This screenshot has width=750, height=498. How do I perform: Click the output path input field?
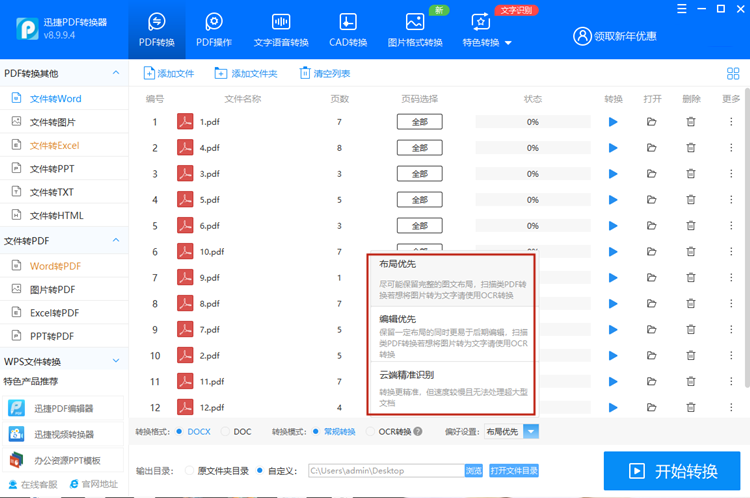click(384, 470)
